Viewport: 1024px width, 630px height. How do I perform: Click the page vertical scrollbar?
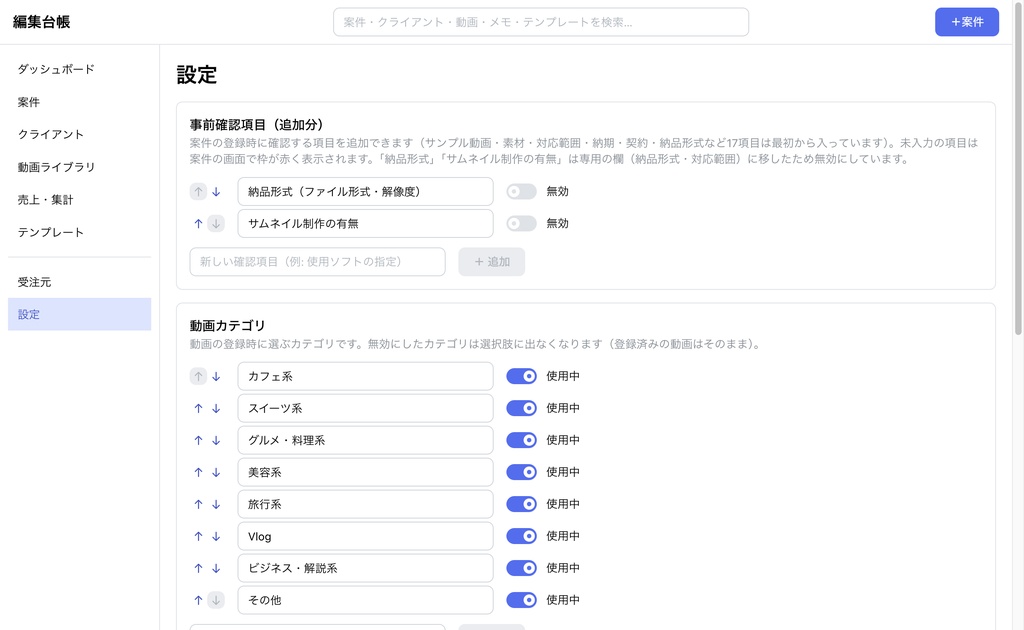[x=1018, y=170]
